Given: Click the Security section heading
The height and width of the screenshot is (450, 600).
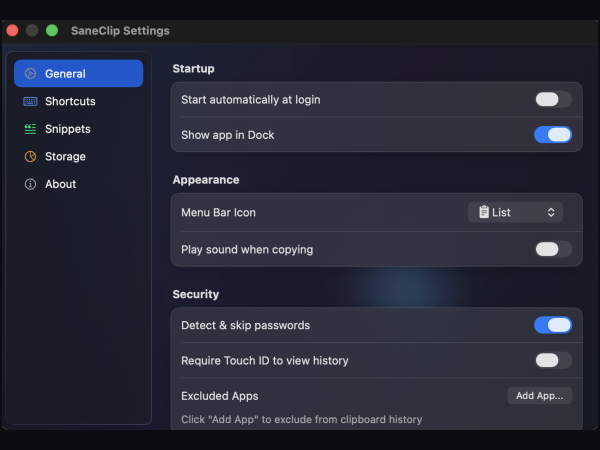Looking at the screenshot, I should click(x=196, y=294).
